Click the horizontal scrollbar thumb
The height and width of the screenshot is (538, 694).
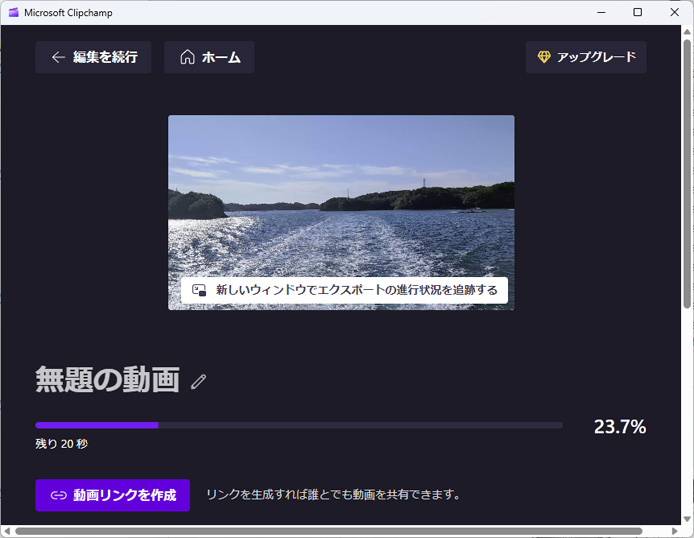(328, 531)
